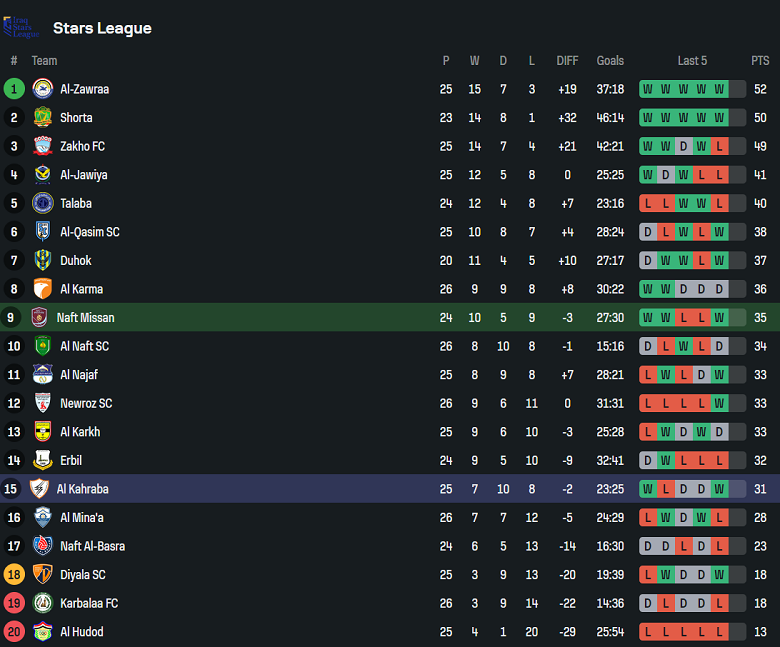Viewport: 780px width, 647px height.
Task: Click Al-Zawraa team crest icon
Action: point(42,89)
